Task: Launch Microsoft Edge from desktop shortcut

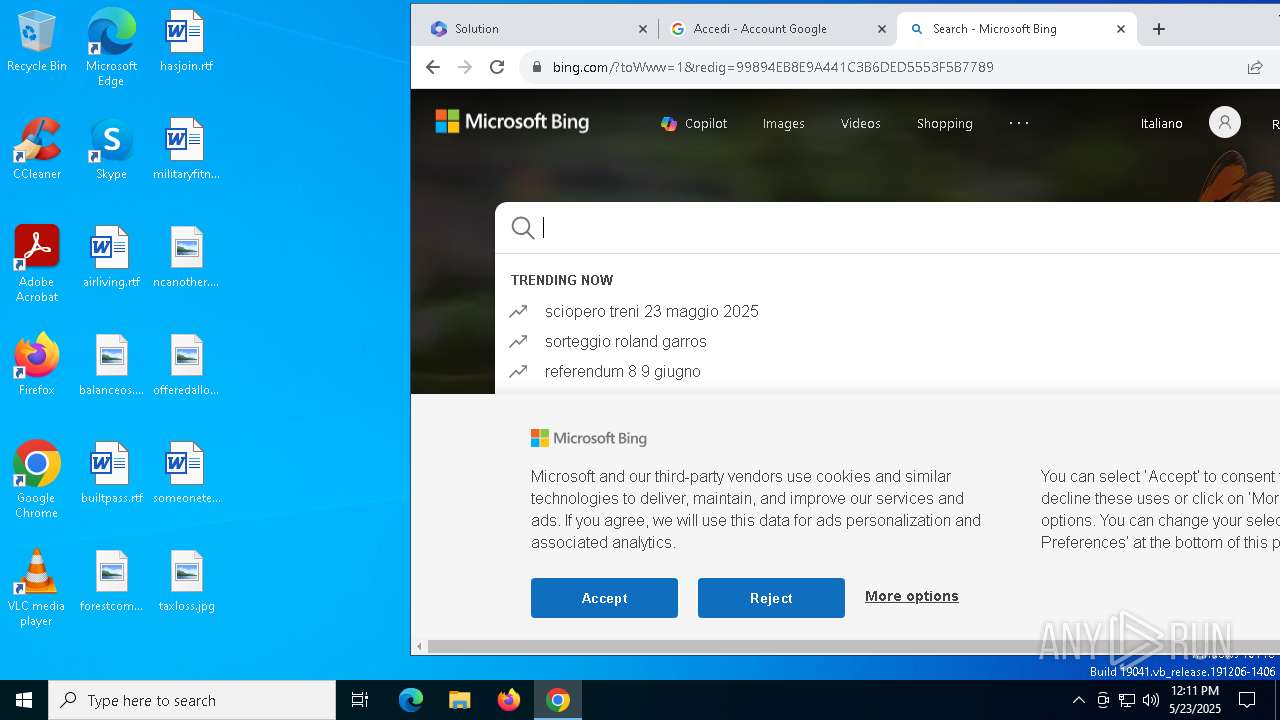Action: (x=111, y=48)
